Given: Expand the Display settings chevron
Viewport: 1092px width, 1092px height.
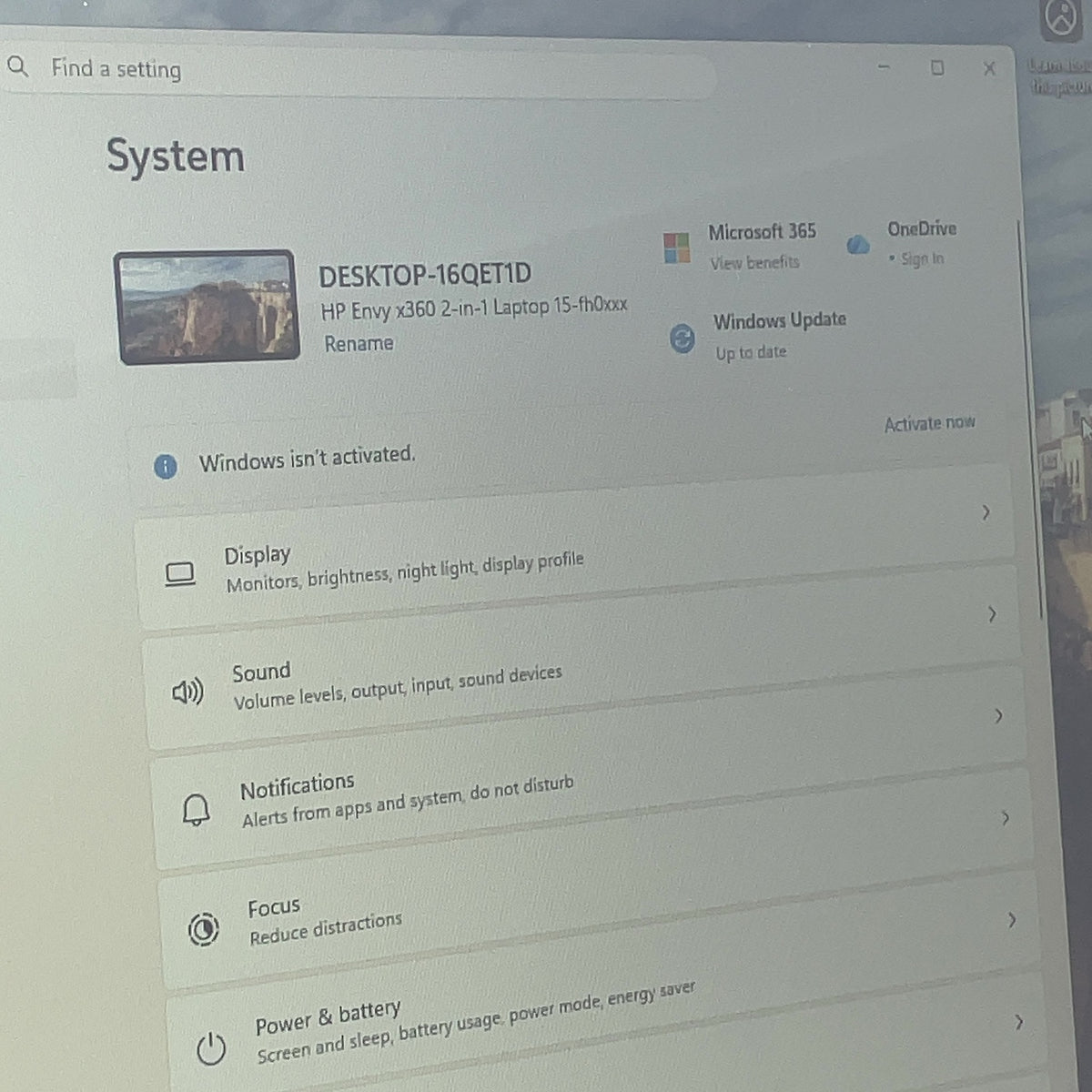Looking at the screenshot, I should (986, 513).
